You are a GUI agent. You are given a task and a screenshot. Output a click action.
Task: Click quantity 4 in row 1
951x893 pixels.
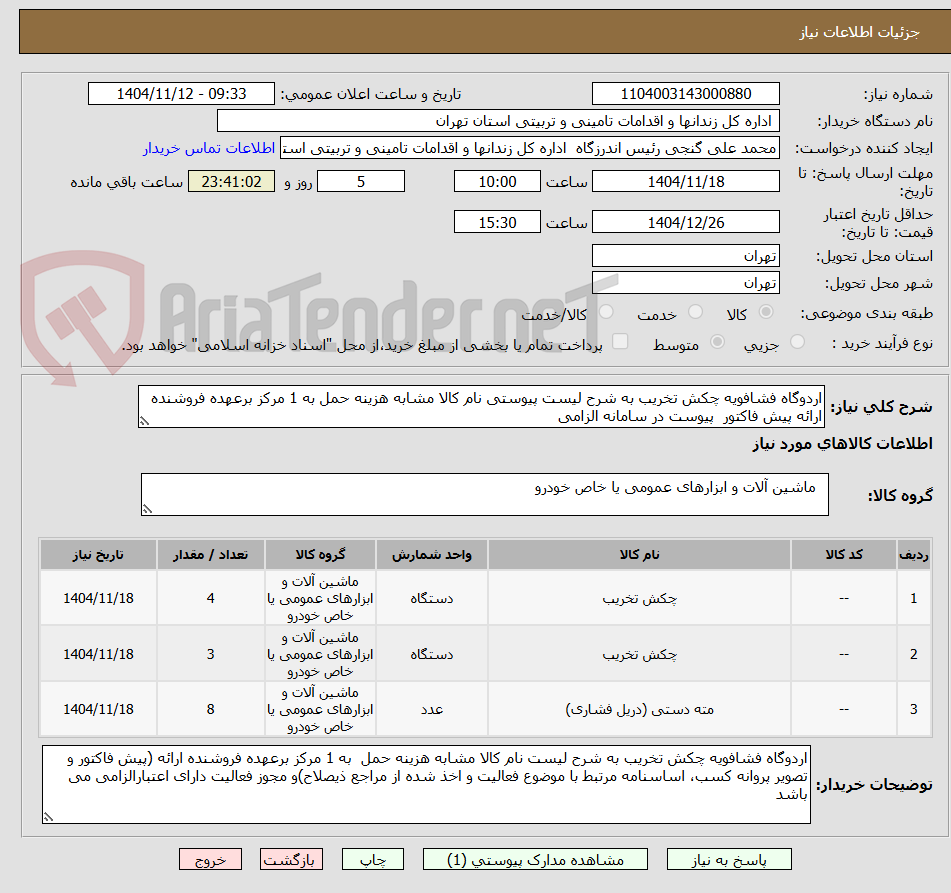210,599
